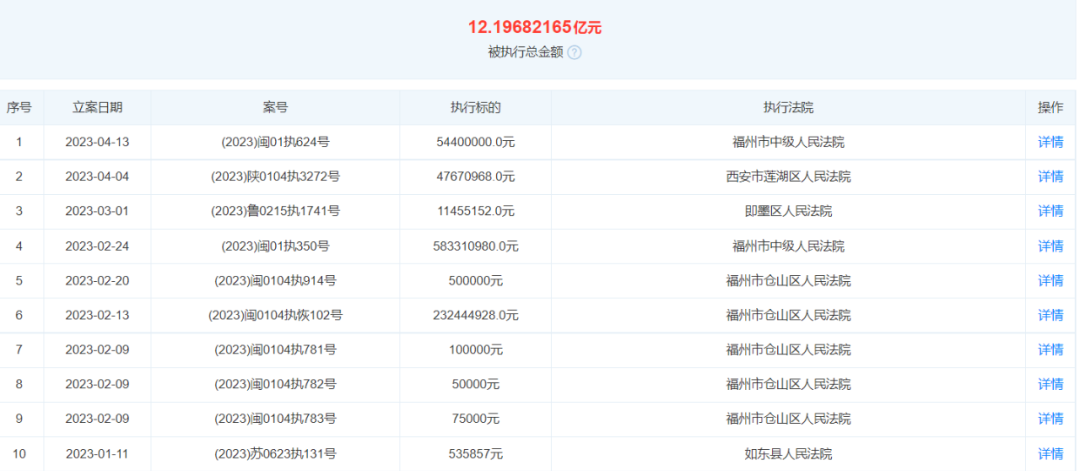This screenshot has height=471, width=1080.
Task: Click the amount 75000元
Action: pyautogui.click(x=475, y=419)
